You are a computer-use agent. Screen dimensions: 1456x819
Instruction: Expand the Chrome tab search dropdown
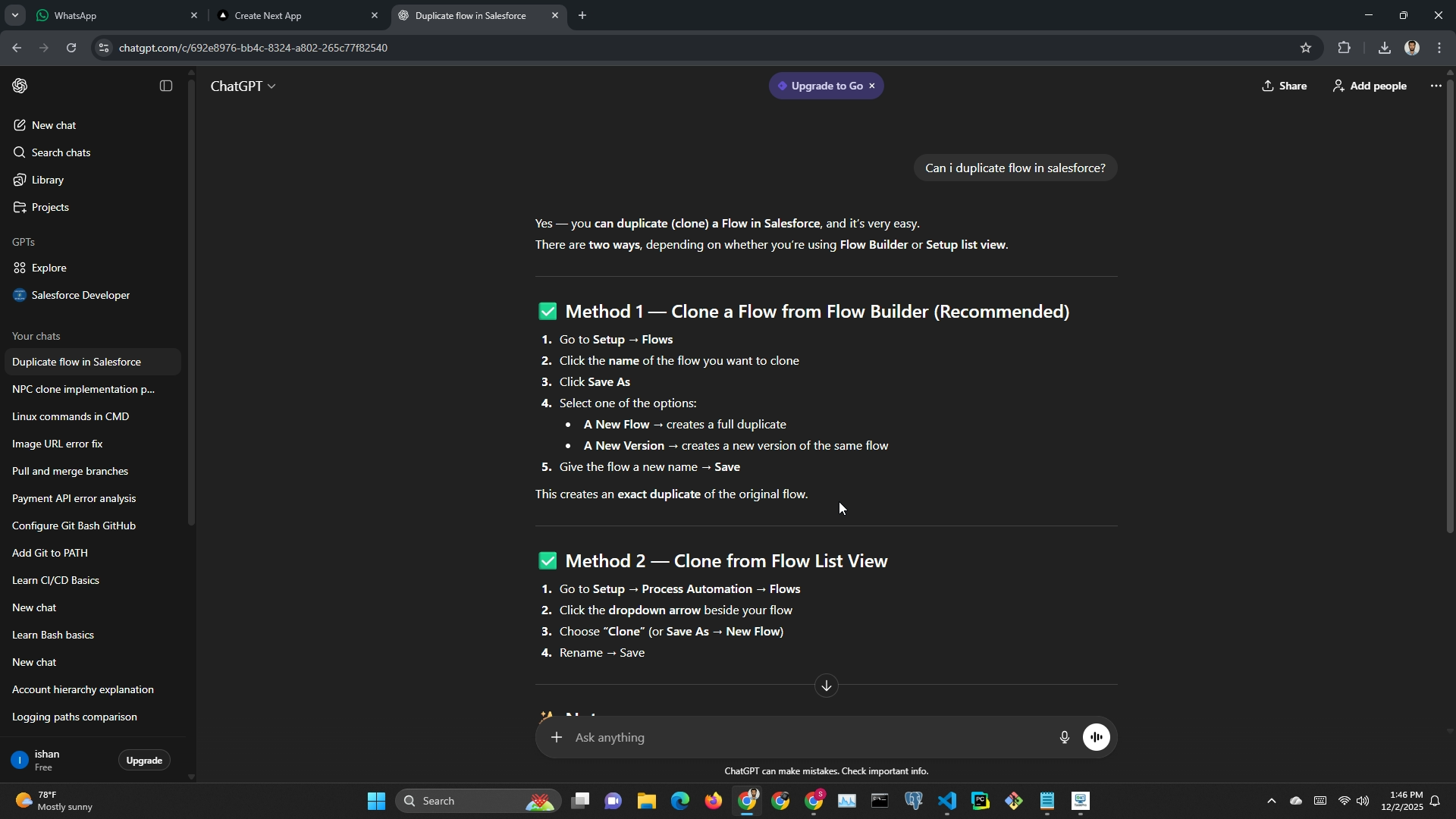pos(14,15)
